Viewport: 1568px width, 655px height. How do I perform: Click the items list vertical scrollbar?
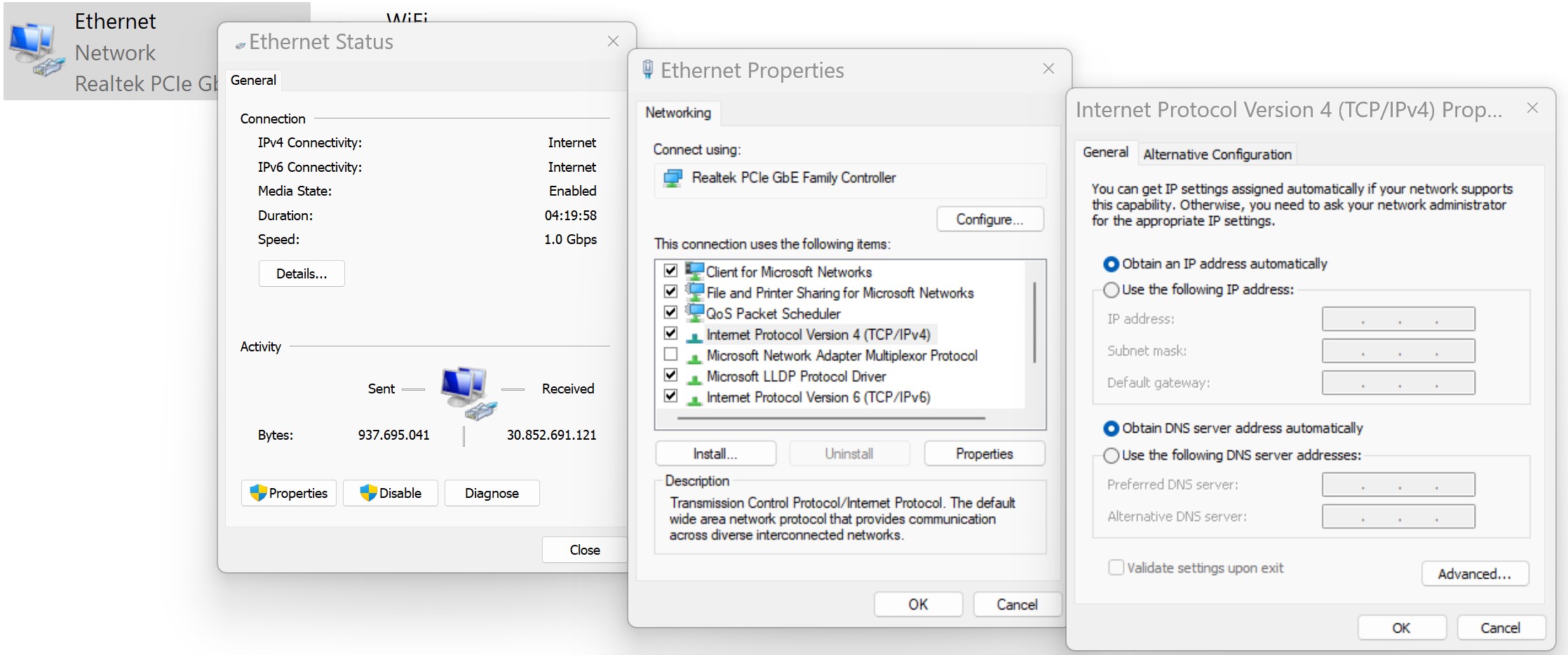pos(1034,323)
